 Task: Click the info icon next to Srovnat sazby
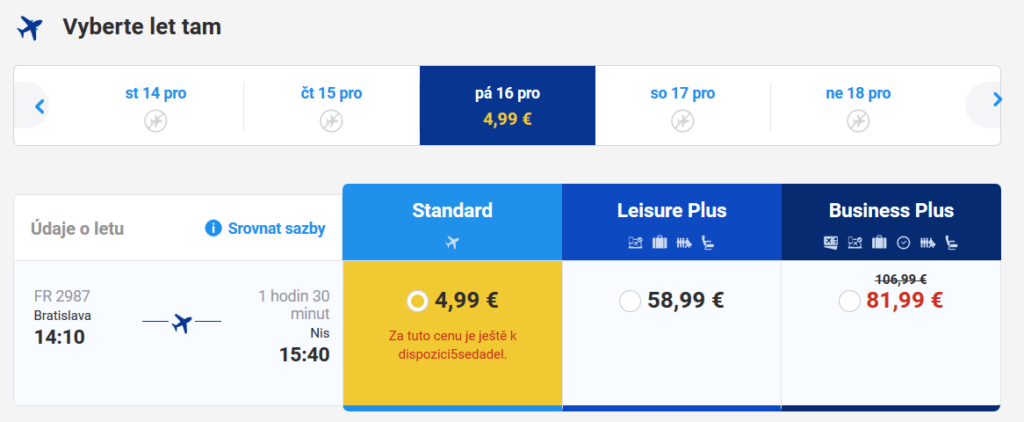point(213,229)
